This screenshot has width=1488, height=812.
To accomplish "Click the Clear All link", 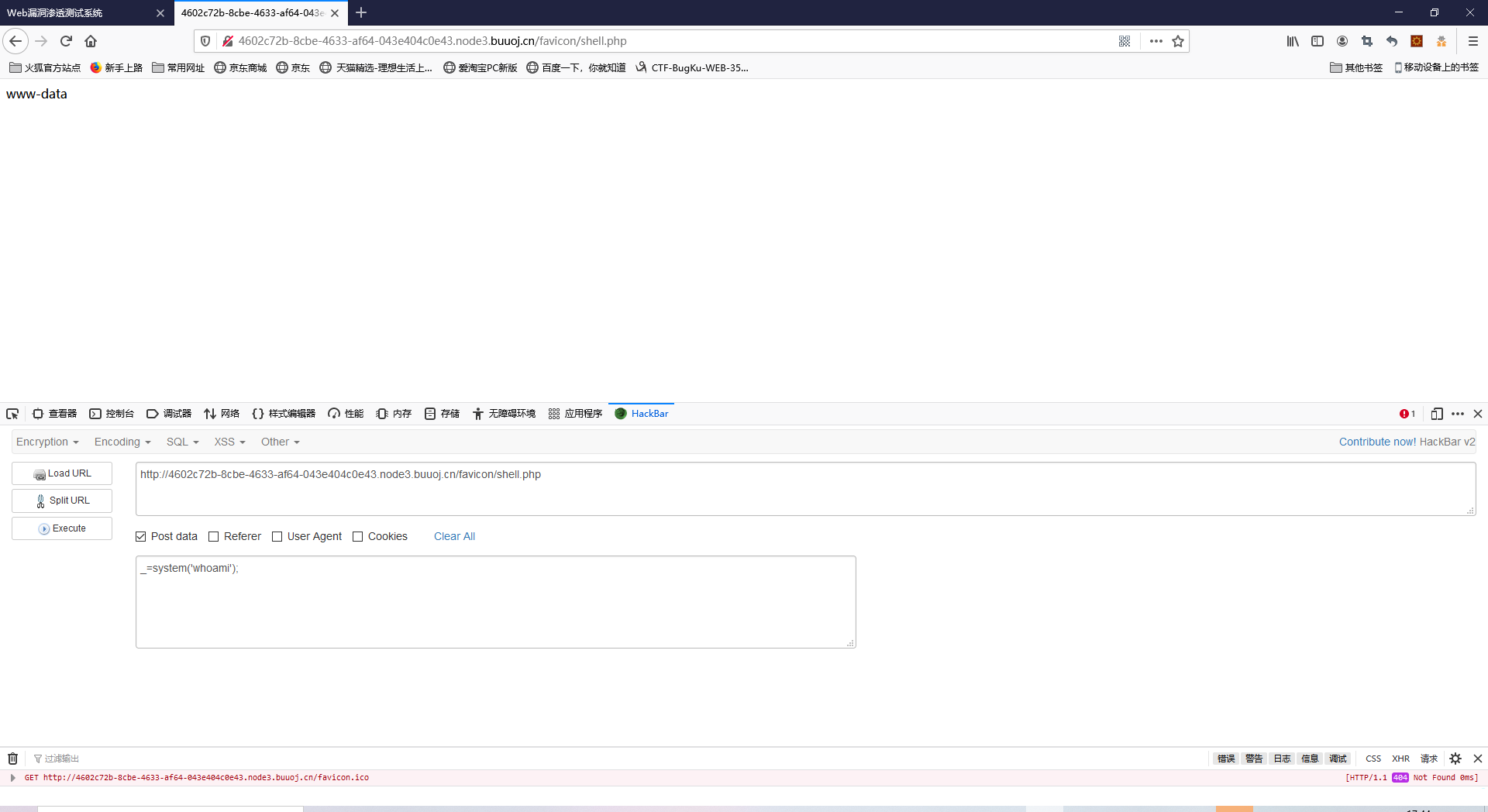I will pos(454,536).
